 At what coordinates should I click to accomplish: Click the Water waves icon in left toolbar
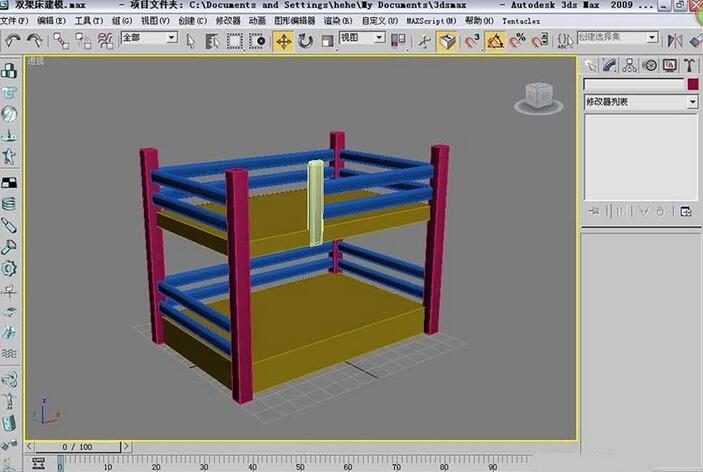[9, 354]
